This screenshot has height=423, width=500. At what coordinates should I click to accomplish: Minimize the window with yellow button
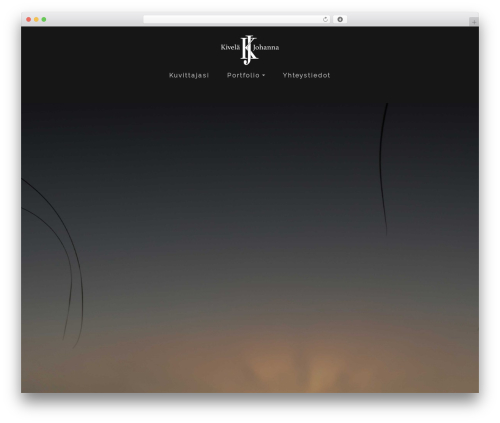point(36,19)
